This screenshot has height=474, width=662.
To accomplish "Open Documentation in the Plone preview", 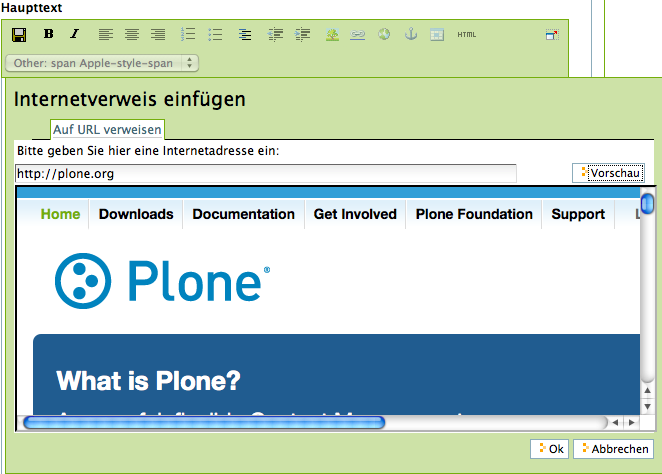I will coord(244,214).
